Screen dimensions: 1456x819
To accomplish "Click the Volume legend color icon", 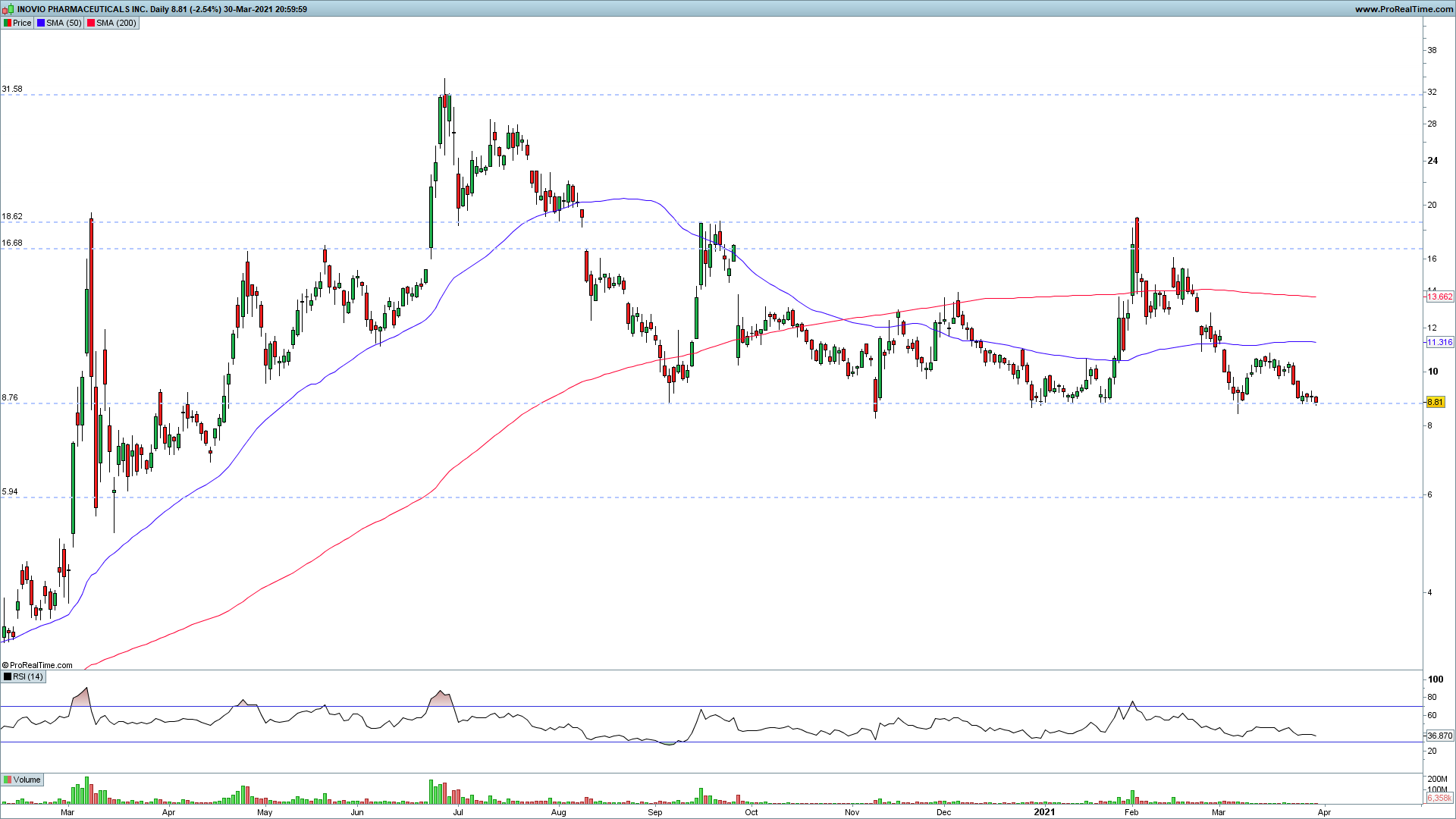I will (7, 780).
